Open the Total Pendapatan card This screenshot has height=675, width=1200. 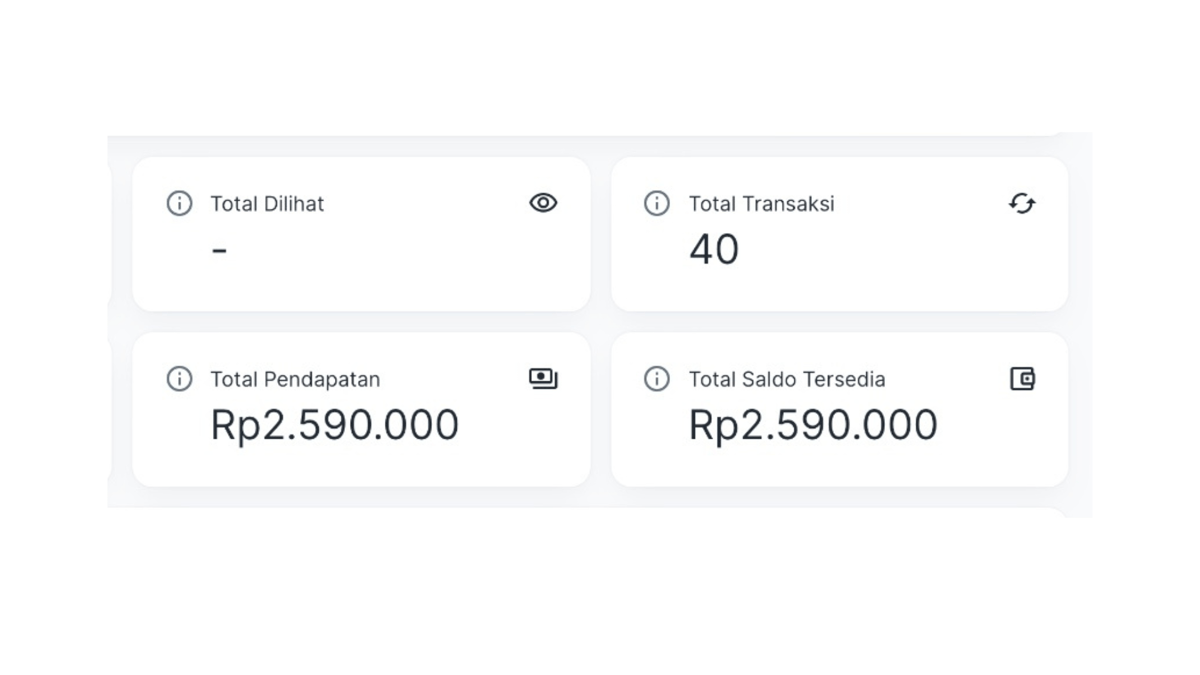tap(360, 408)
